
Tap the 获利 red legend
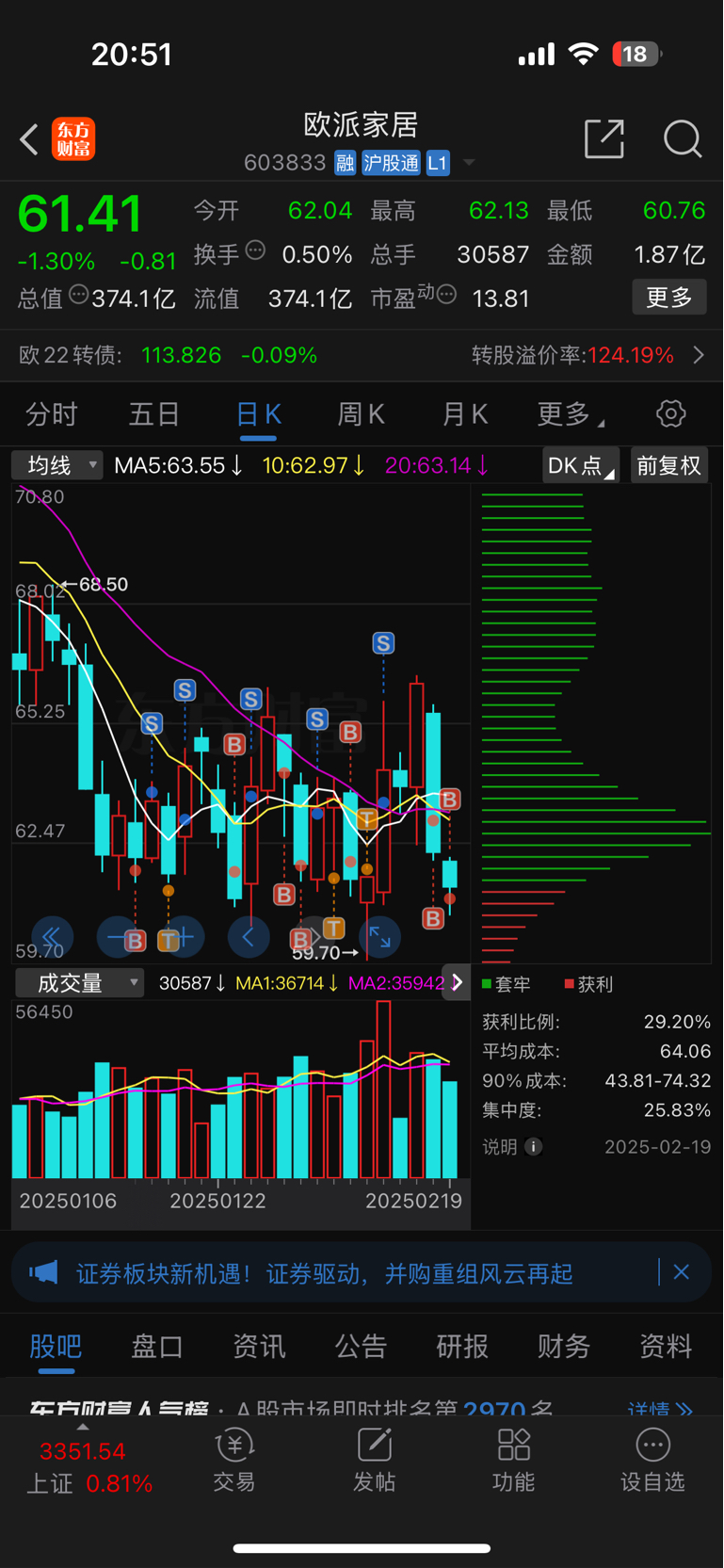(x=588, y=984)
